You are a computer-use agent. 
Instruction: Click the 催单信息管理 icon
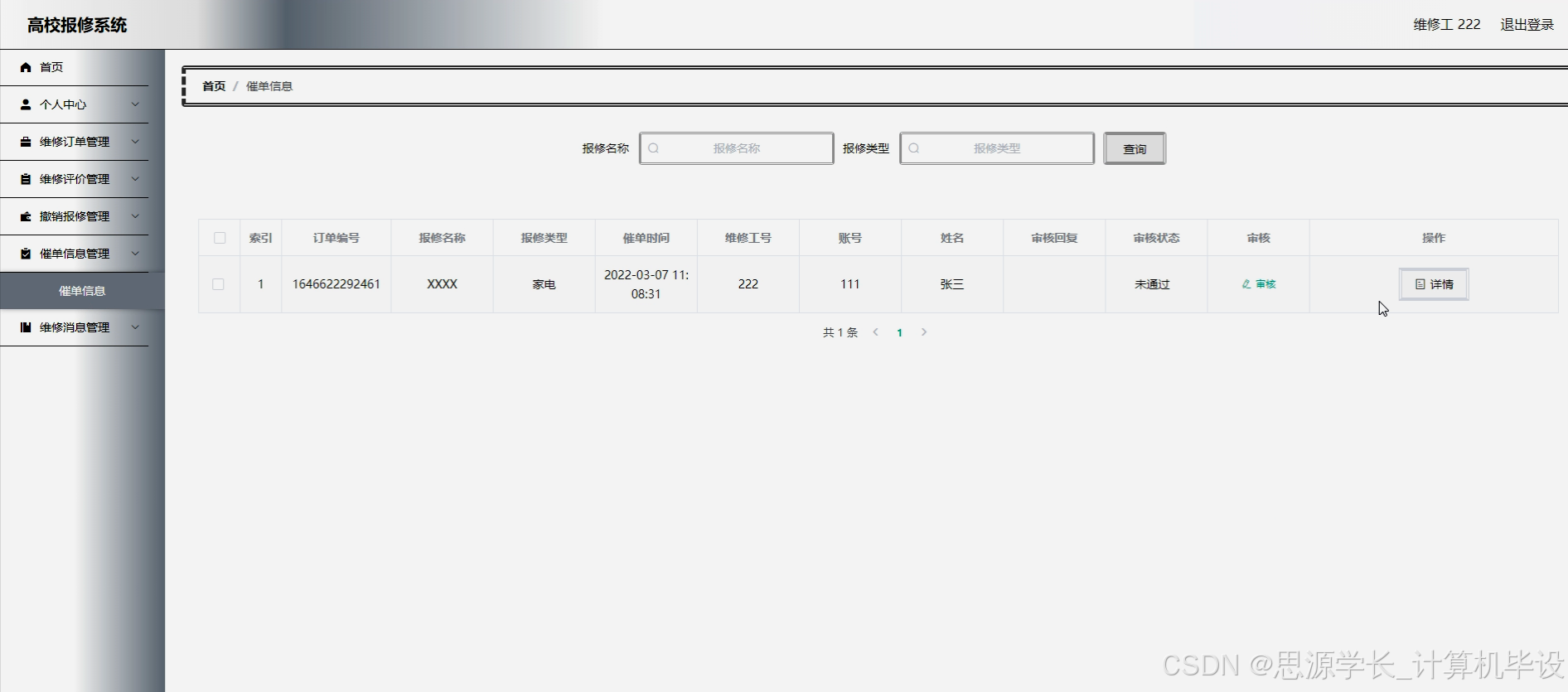coord(26,254)
